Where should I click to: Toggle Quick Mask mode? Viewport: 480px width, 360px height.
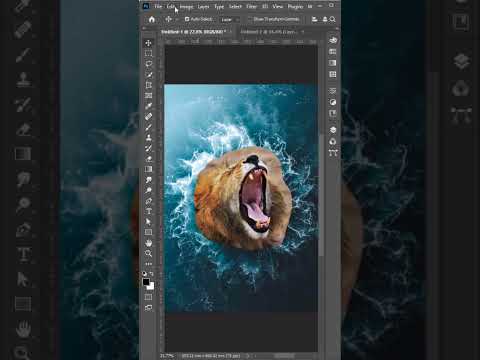click(149, 297)
